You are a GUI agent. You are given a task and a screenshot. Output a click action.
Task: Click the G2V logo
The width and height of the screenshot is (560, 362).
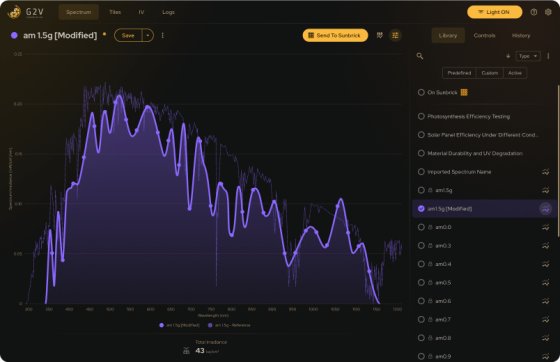[25, 12]
